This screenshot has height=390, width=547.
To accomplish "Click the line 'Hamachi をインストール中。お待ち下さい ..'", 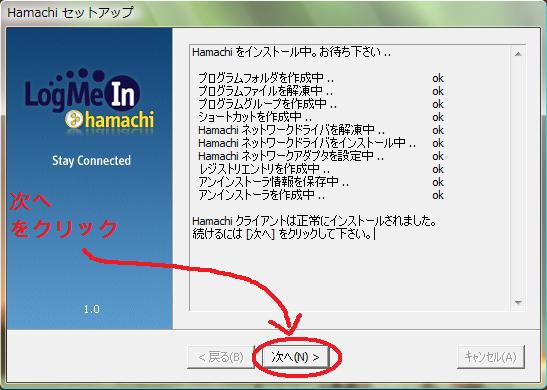I will tap(291, 52).
